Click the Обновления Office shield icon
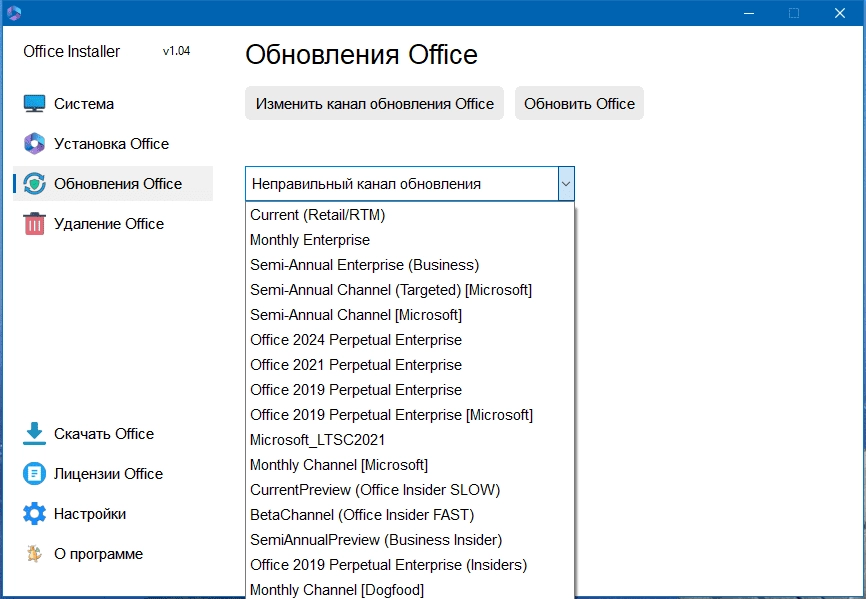The height and width of the screenshot is (599, 866). pyautogui.click(x=34, y=184)
